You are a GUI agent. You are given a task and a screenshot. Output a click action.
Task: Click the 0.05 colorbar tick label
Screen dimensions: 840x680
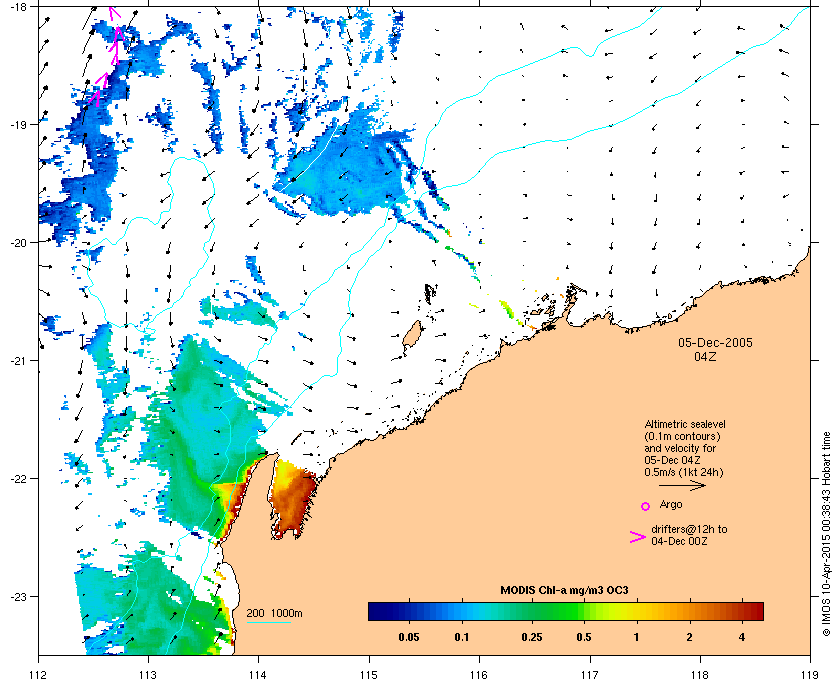point(409,637)
